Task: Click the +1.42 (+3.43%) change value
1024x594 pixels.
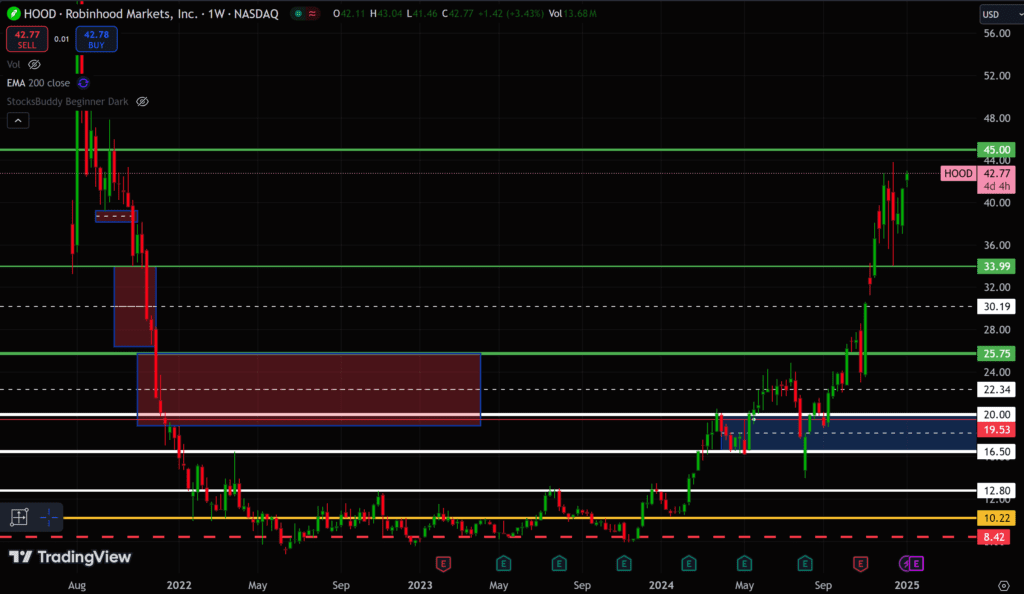Action: click(509, 14)
